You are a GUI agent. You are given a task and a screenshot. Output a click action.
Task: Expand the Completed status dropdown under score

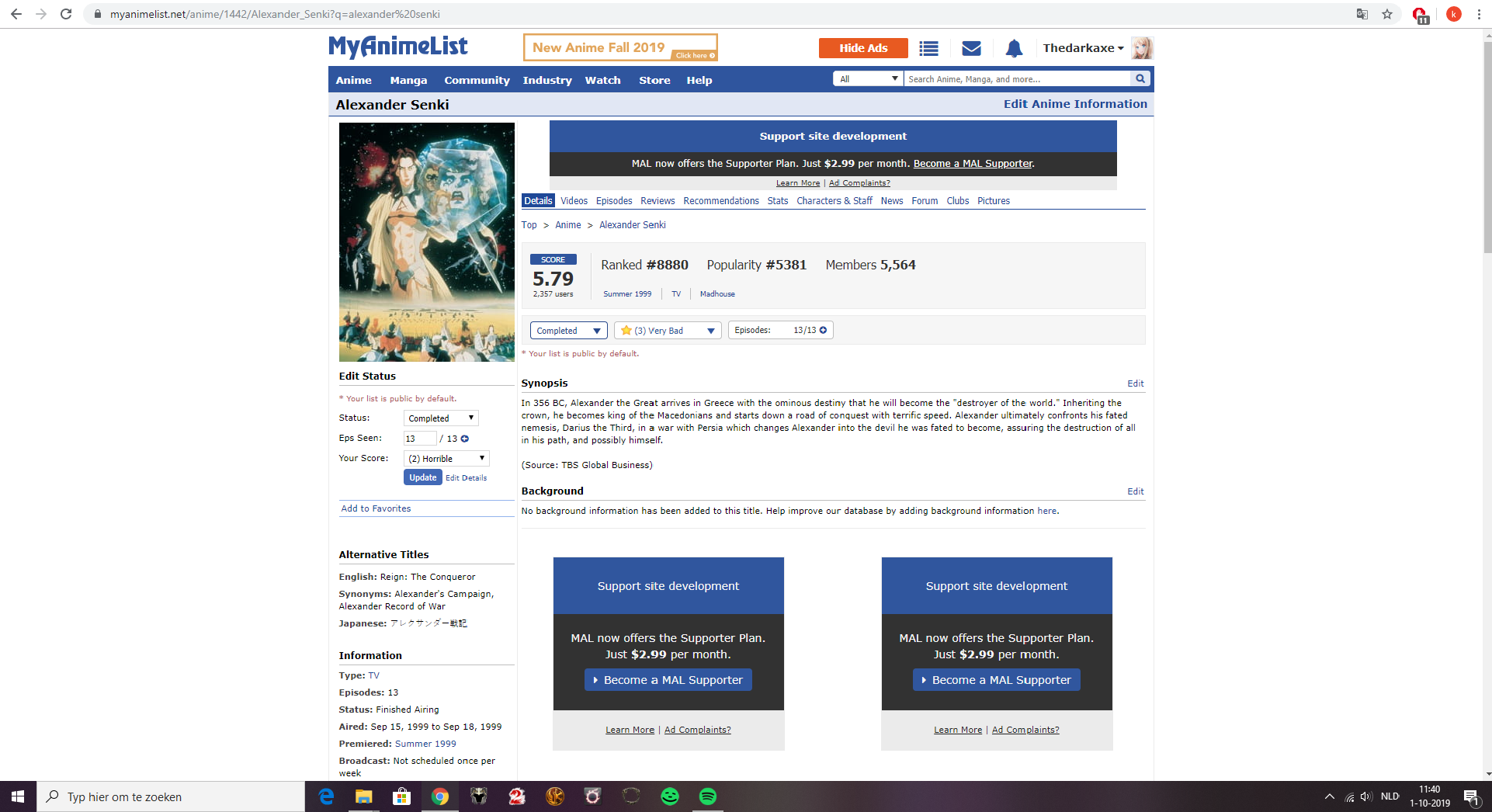point(568,331)
